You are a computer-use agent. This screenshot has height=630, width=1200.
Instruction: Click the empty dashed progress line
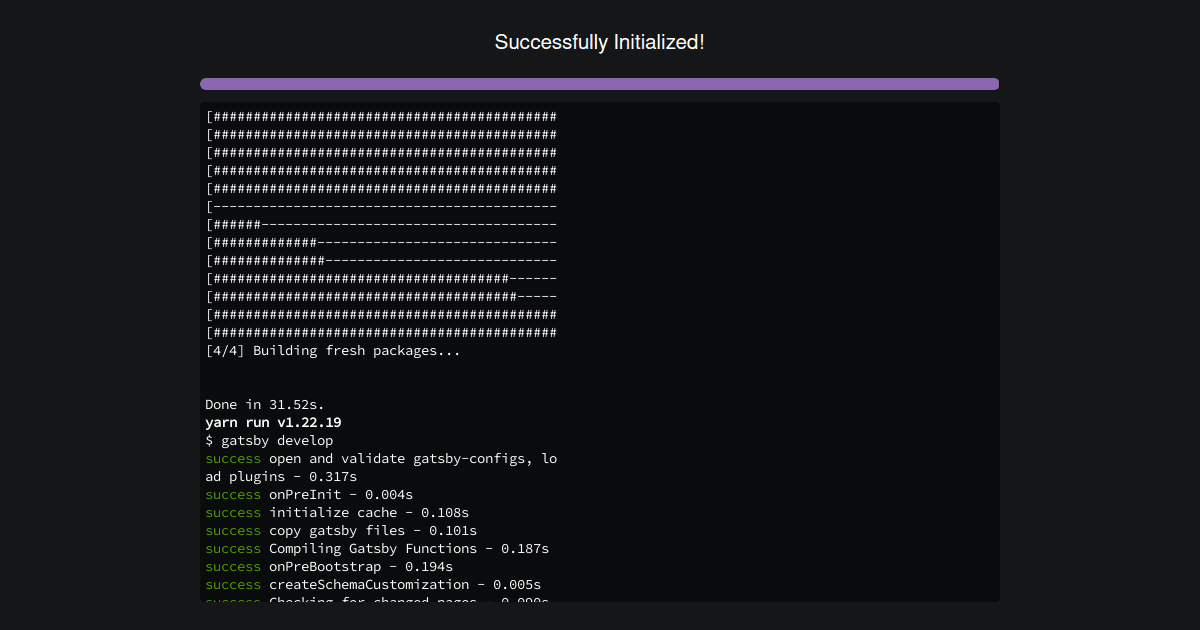pos(380,206)
